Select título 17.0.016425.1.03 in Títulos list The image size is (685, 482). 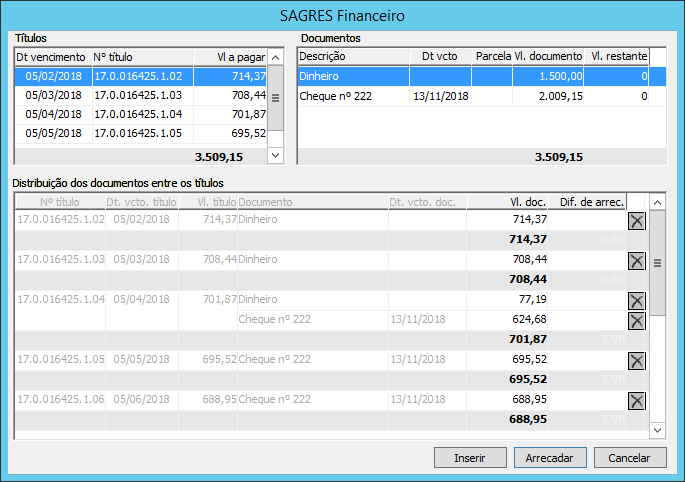pyautogui.click(x=140, y=95)
